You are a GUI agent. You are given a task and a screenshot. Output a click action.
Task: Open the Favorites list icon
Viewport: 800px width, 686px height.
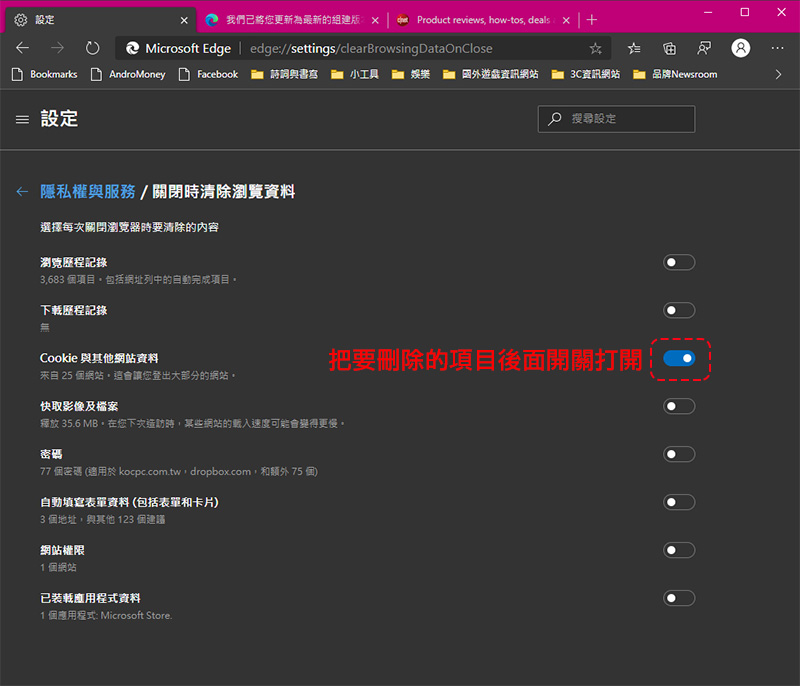(x=634, y=48)
